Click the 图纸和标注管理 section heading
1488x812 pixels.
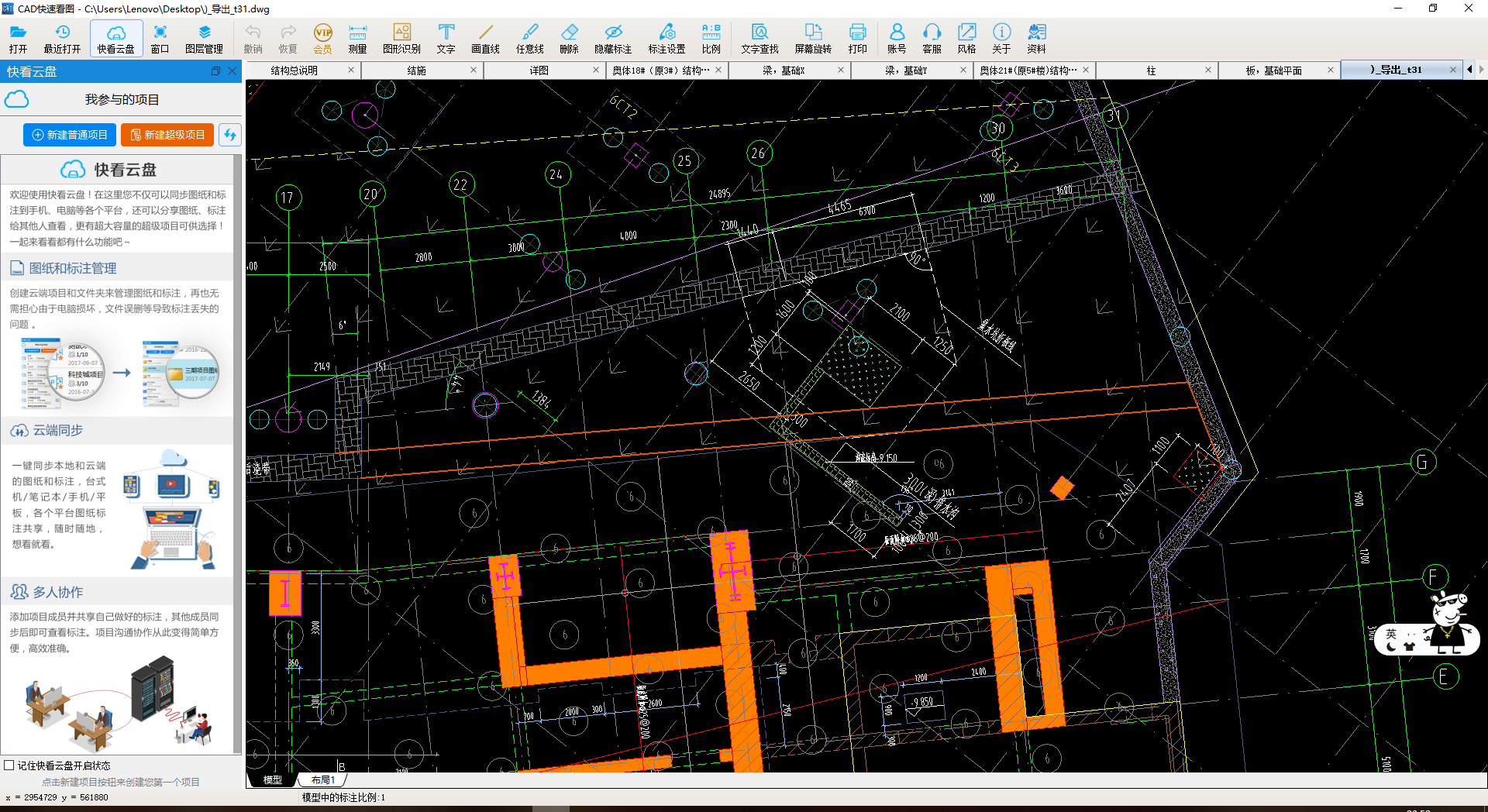point(73,268)
